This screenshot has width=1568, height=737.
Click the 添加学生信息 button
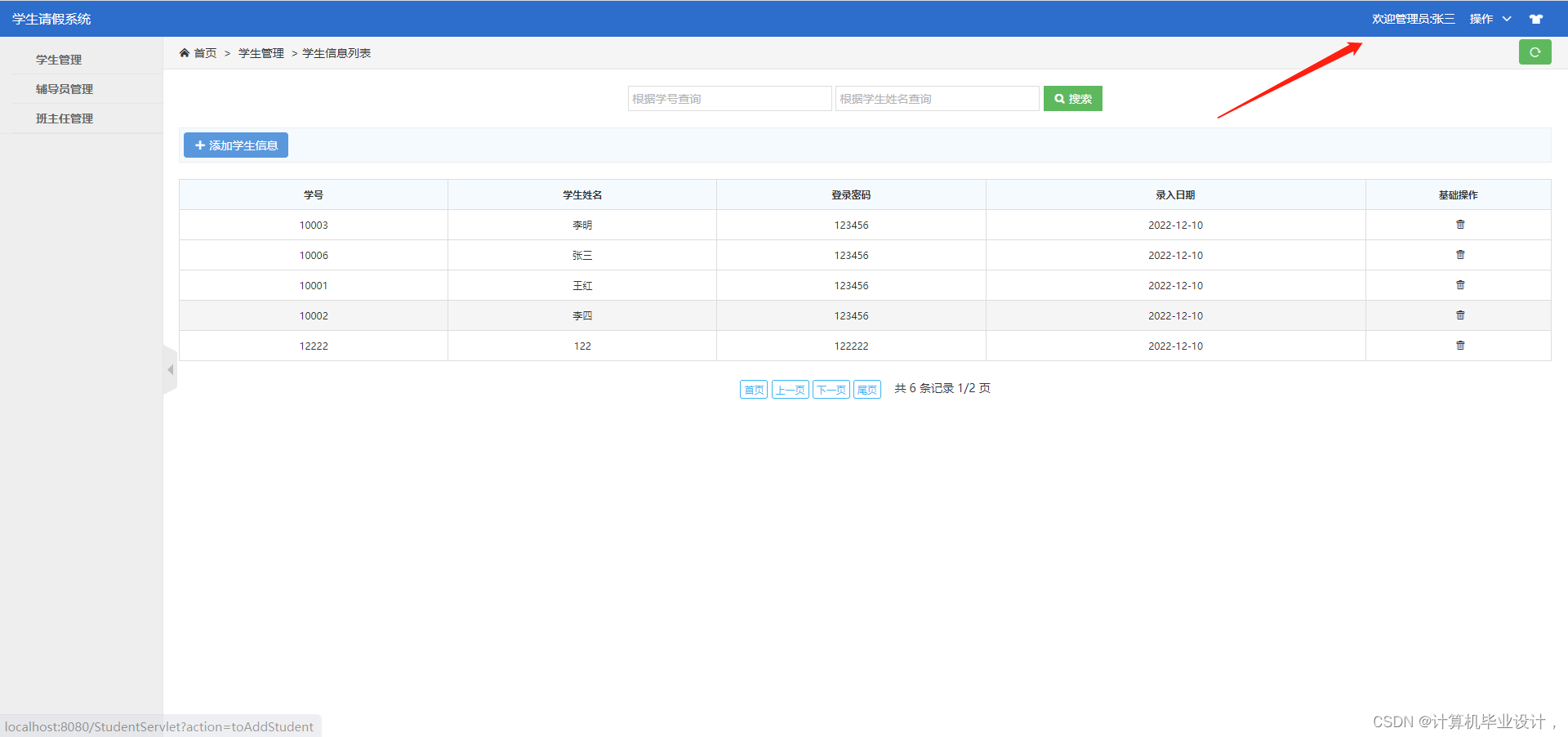tap(236, 145)
